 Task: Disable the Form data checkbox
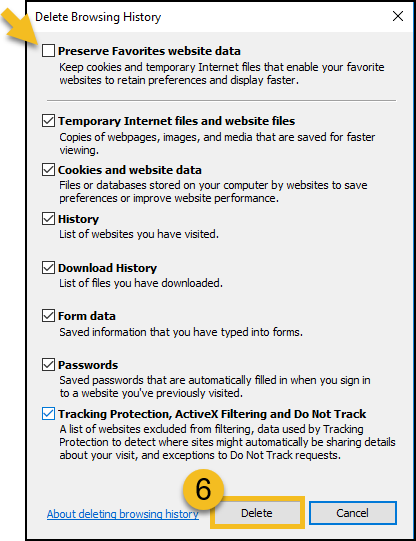point(48,316)
